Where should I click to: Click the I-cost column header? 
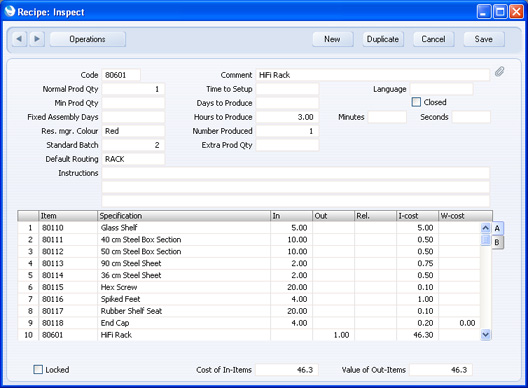tap(418, 216)
